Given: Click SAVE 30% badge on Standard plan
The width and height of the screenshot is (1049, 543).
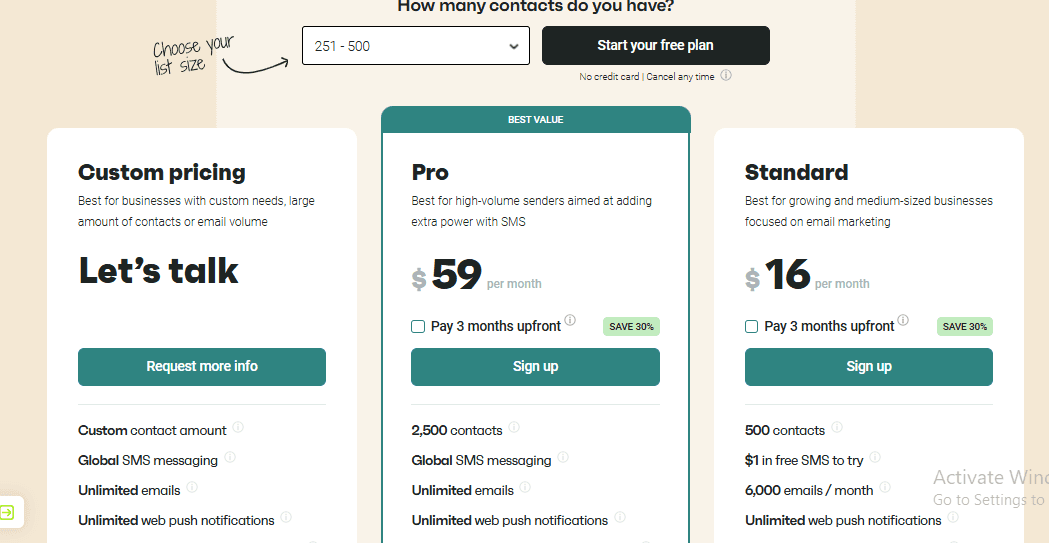Looking at the screenshot, I should [964, 326].
